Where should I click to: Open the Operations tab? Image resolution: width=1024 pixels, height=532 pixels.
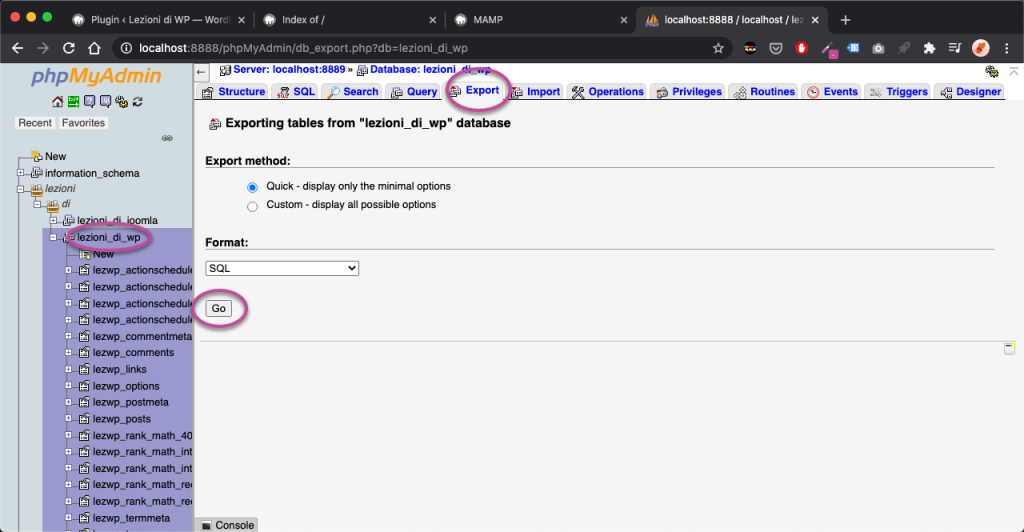(x=607, y=92)
